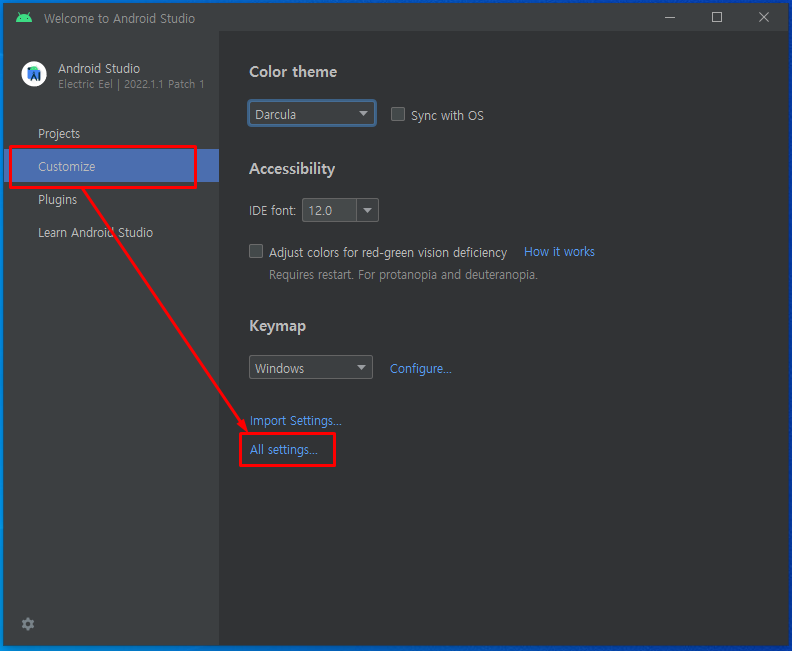
Task: Minimize the Welcome to Android Studio window
Action: coord(670,18)
